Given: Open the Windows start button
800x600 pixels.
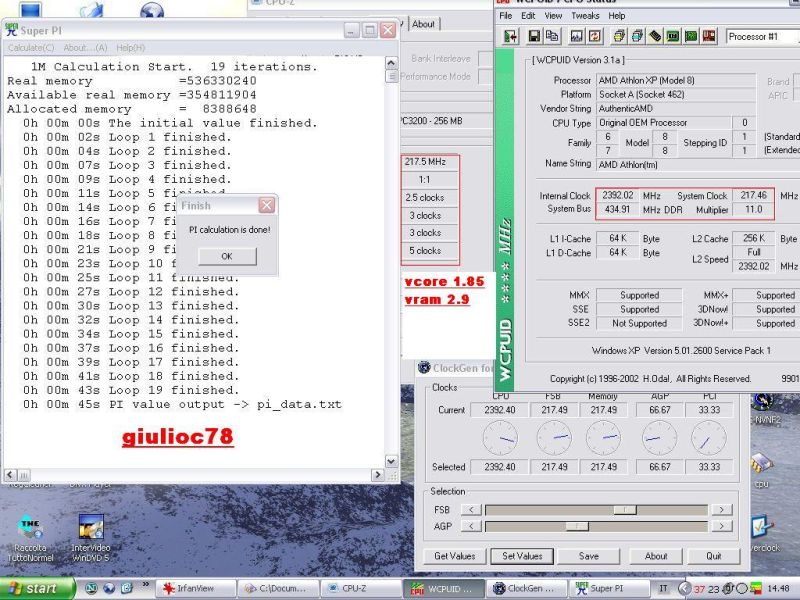Looking at the screenshot, I should coord(36,588).
